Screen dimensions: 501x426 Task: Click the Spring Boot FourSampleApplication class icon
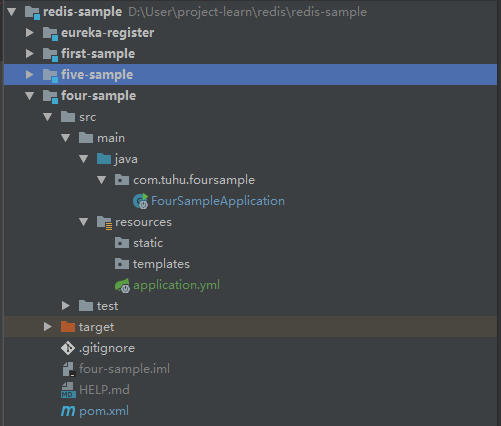click(x=141, y=201)
